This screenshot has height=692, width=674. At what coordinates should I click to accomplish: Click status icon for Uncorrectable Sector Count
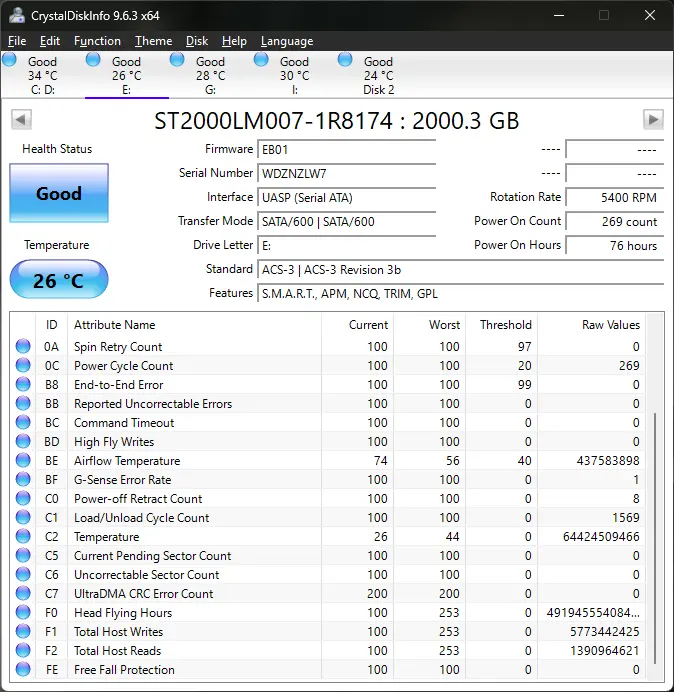tap(23, 574)
